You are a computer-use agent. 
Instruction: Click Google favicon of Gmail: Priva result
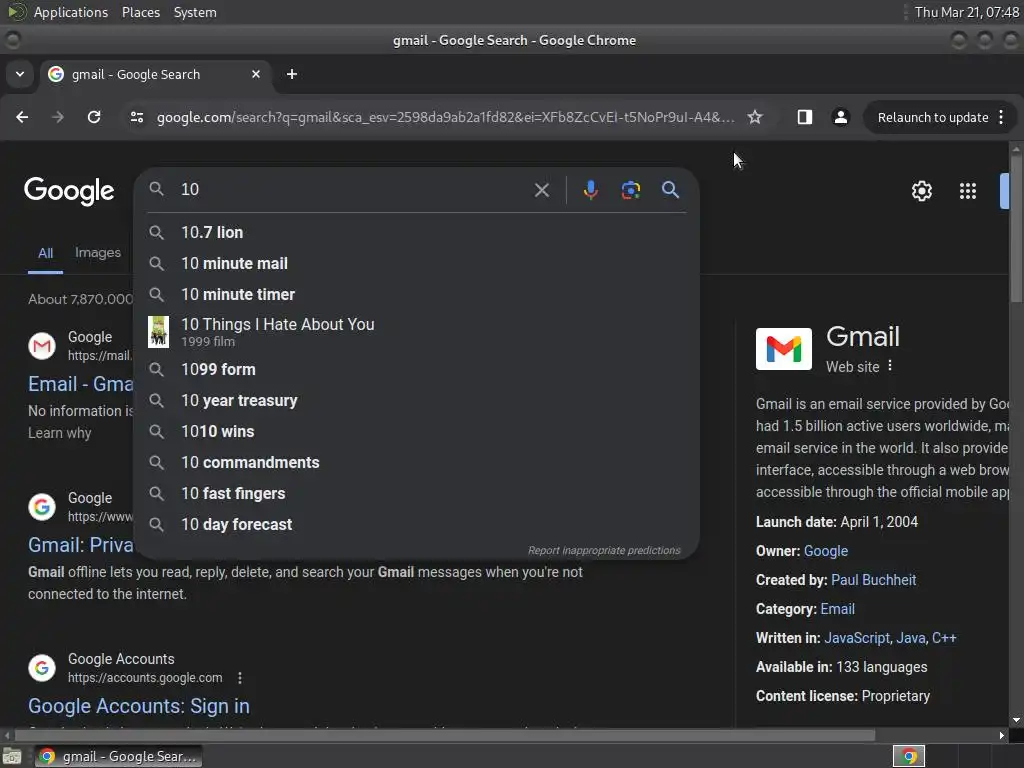tap(42, 507)
